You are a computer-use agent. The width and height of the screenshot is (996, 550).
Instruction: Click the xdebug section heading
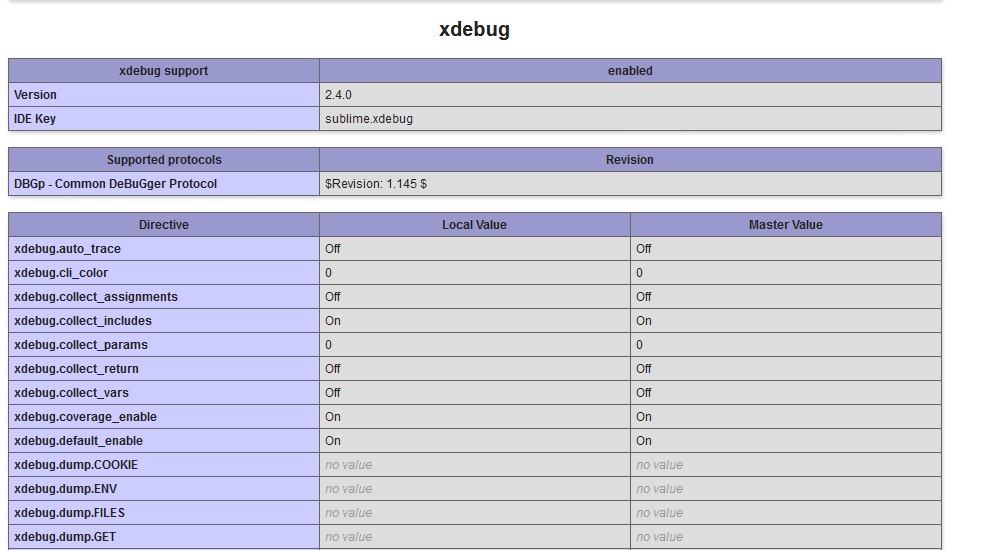[474, 30]
